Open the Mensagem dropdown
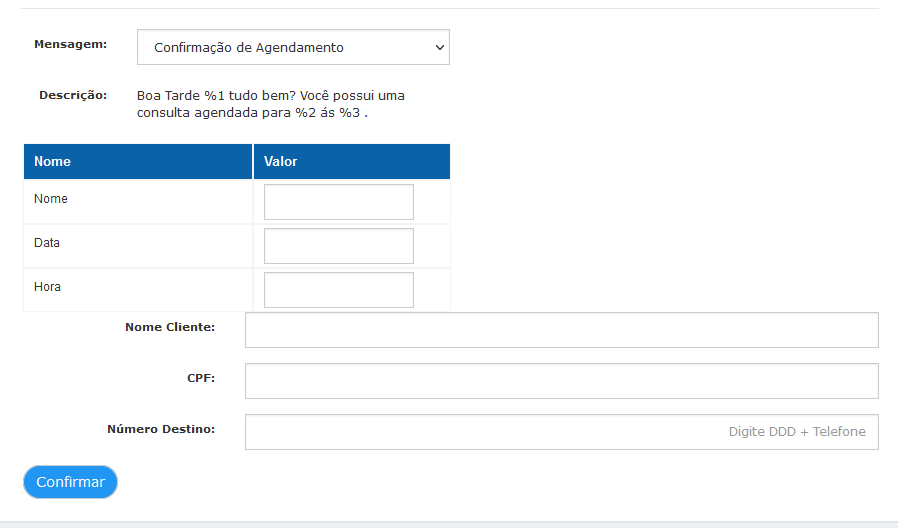 coord(293,47)
